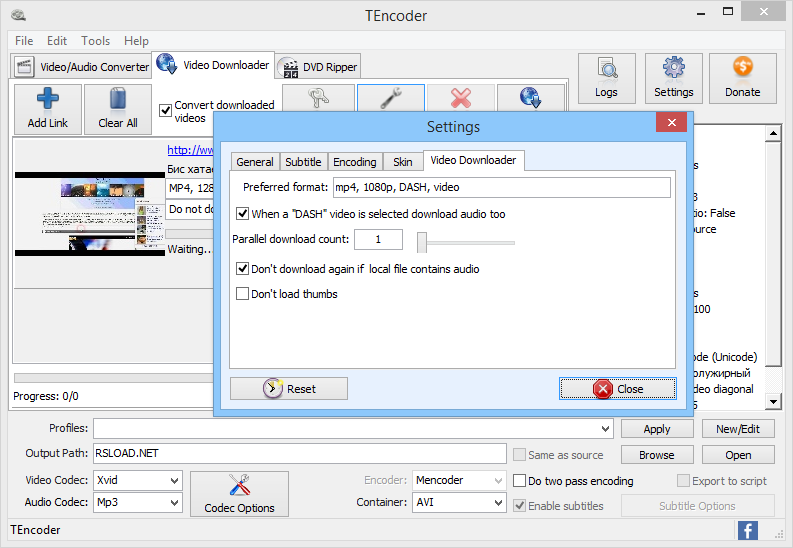Click the Donate coin button
Image resolution: width=793 pixels, height=548 pixels.
coord(742,78)
